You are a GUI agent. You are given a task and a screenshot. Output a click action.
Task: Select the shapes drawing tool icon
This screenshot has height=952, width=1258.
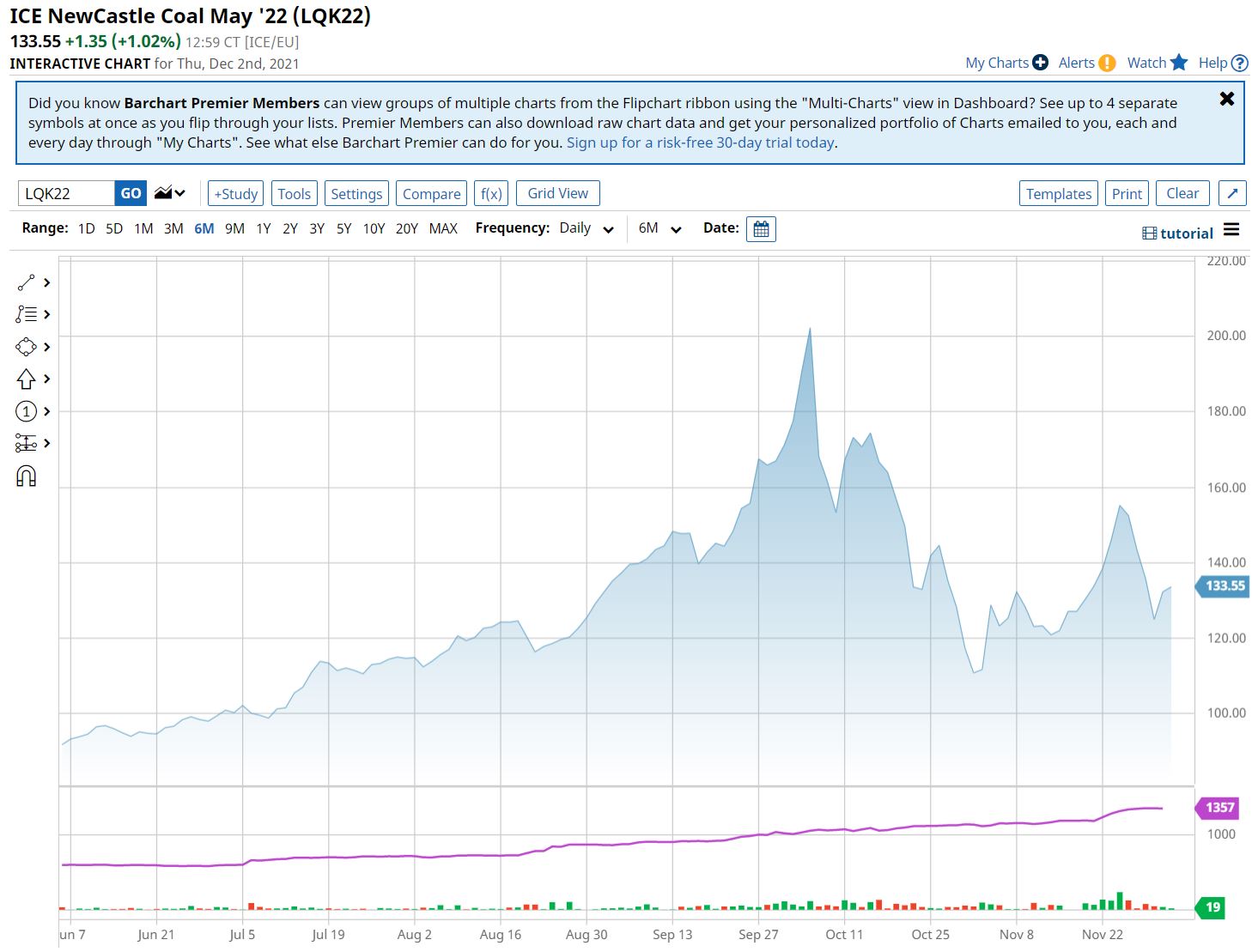[x=26, y=347]
